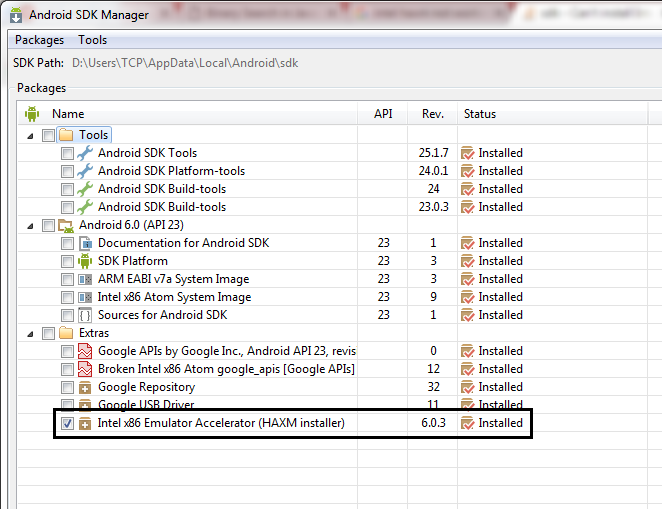Click the Intel x86 Atom System Image icon
The image size is (662, 509).
(x=85, y=298)
